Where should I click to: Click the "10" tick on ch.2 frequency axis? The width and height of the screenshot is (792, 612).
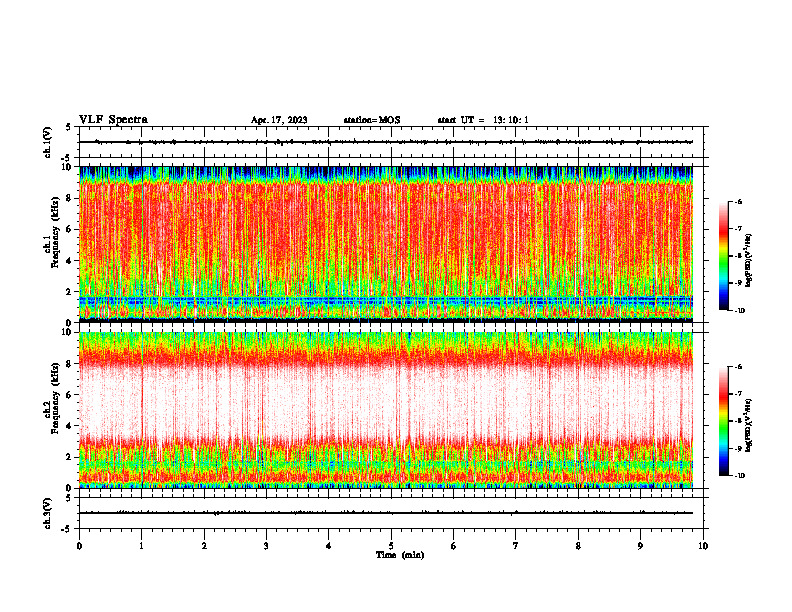(69, 332)
